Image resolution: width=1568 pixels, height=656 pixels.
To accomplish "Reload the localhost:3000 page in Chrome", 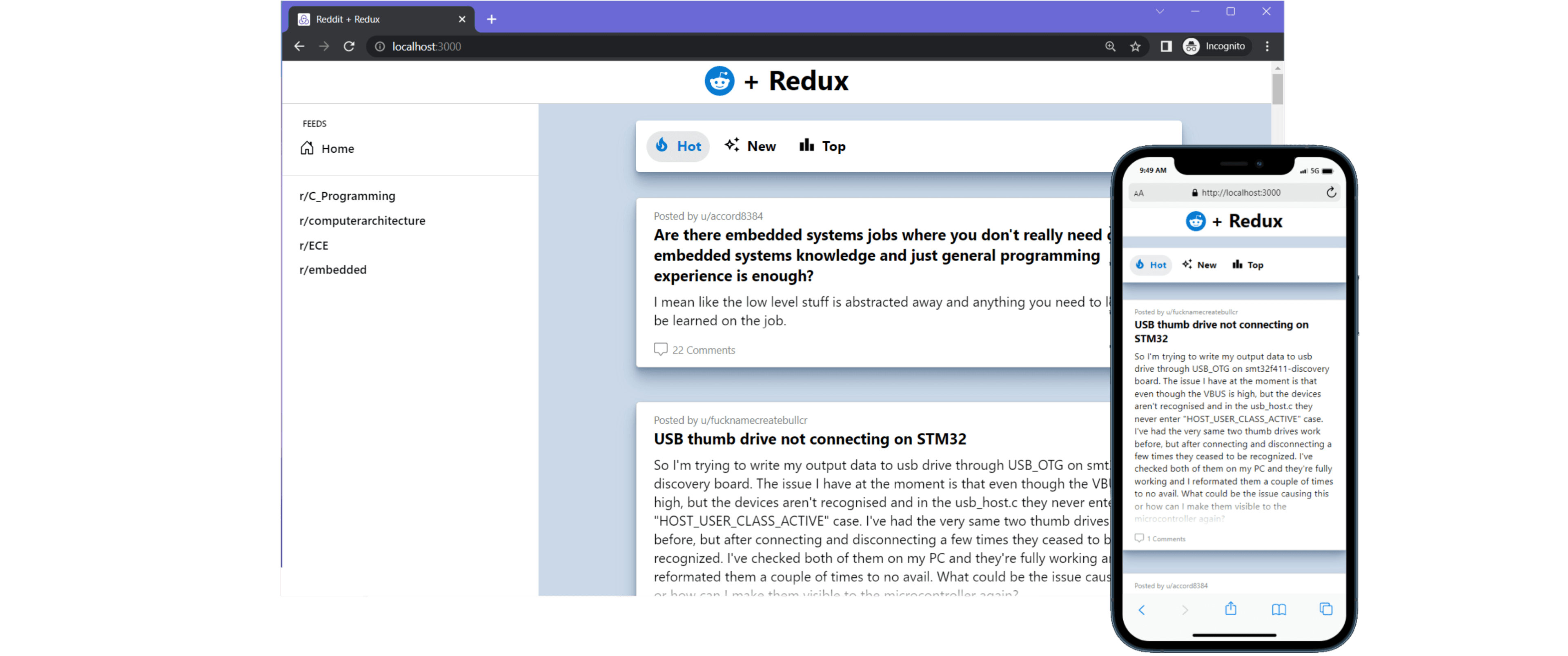I will click(349, 46).
